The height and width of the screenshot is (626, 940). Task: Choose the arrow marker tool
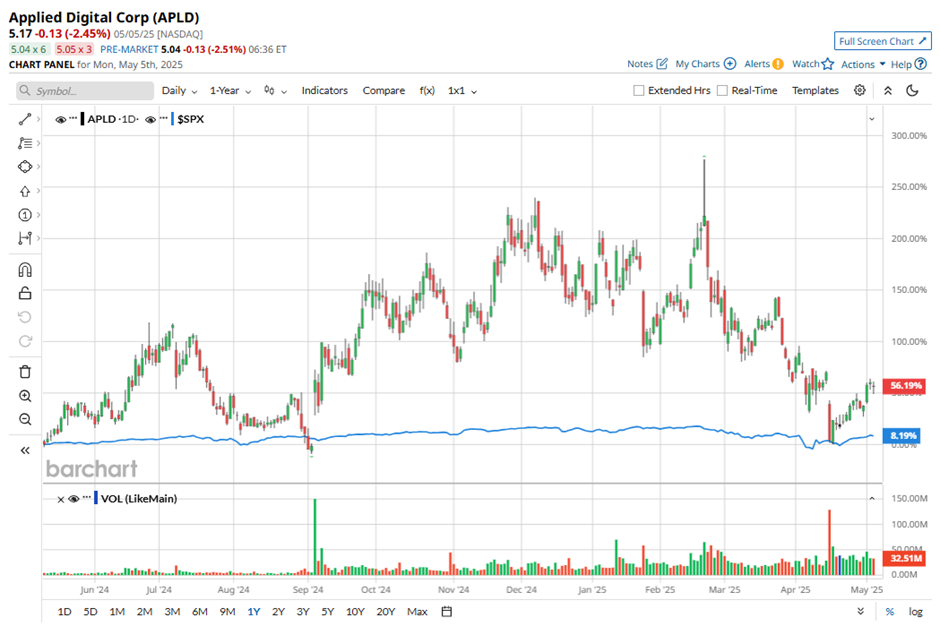tap(25, 191)
